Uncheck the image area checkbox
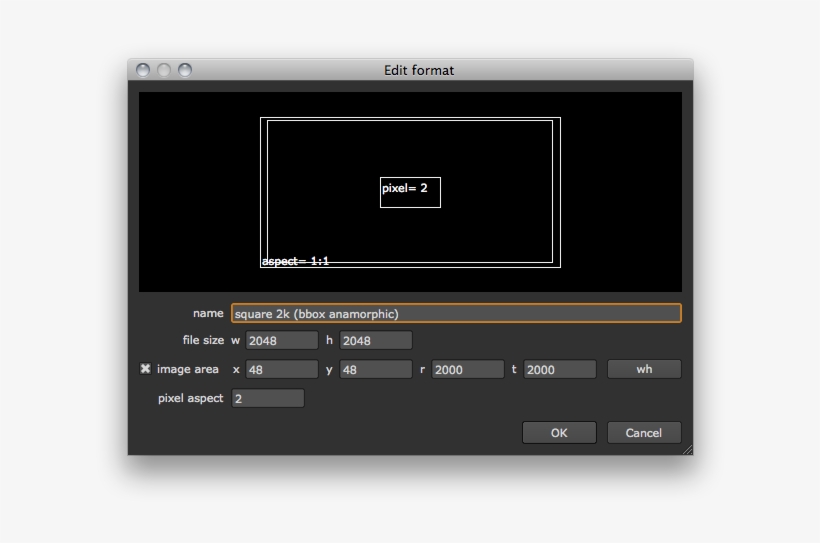The width and height of the screenshot is (820, 543). pos(145,369)
